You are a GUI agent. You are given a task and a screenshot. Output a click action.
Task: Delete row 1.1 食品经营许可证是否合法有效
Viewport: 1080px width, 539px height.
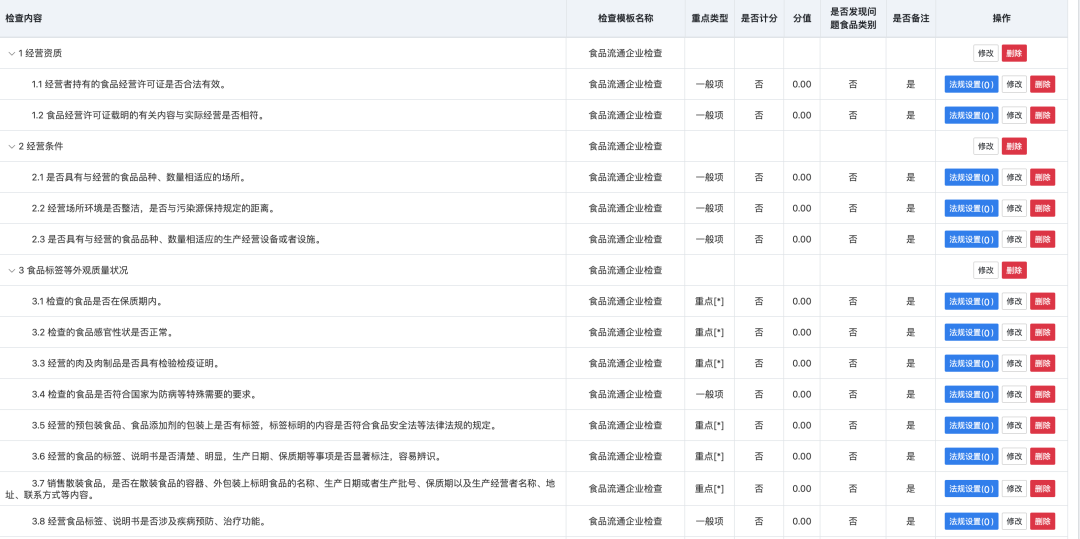(1042, 84)
